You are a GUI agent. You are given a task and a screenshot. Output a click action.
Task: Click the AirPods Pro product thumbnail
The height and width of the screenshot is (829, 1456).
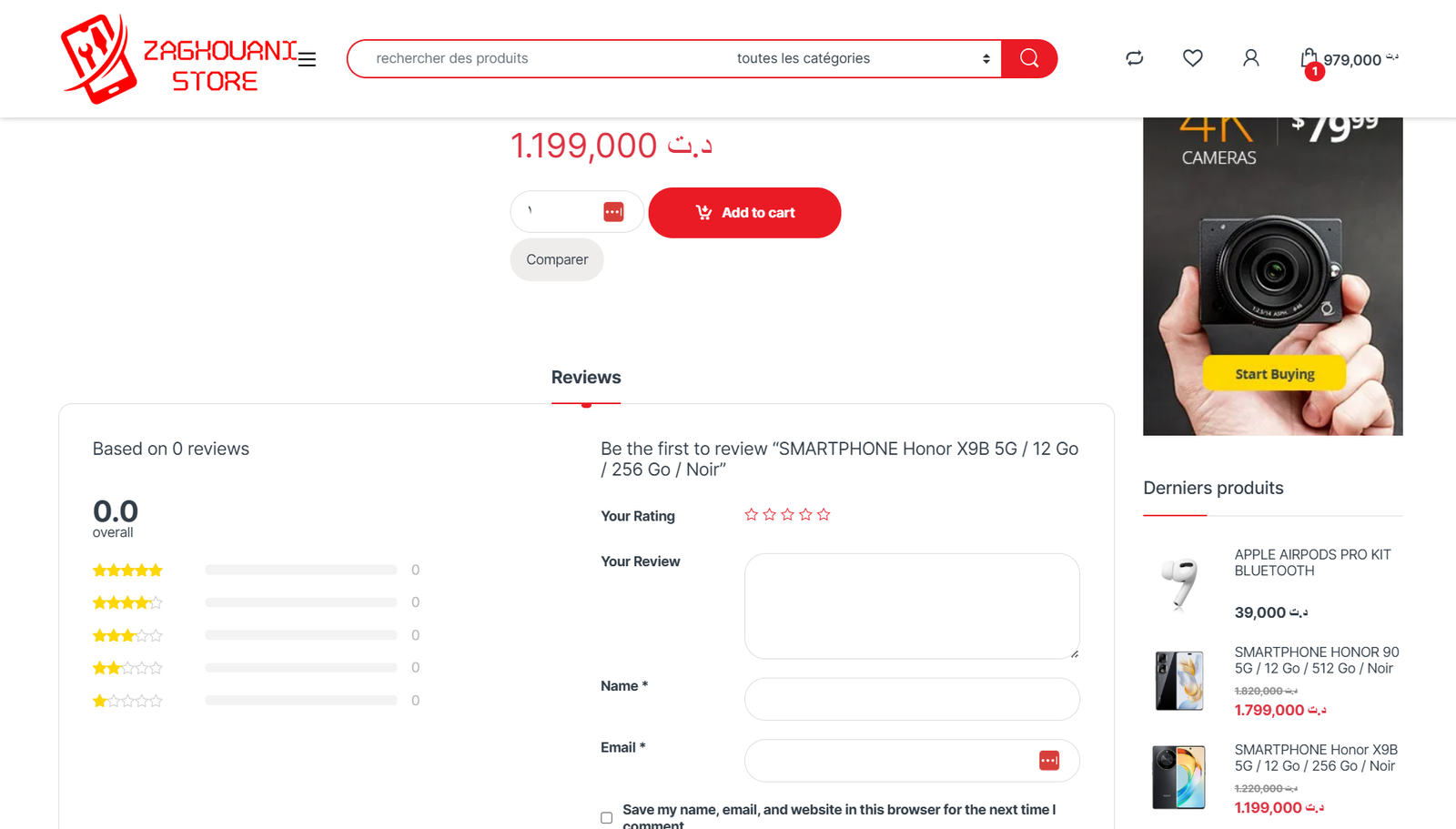[1179, 582]
